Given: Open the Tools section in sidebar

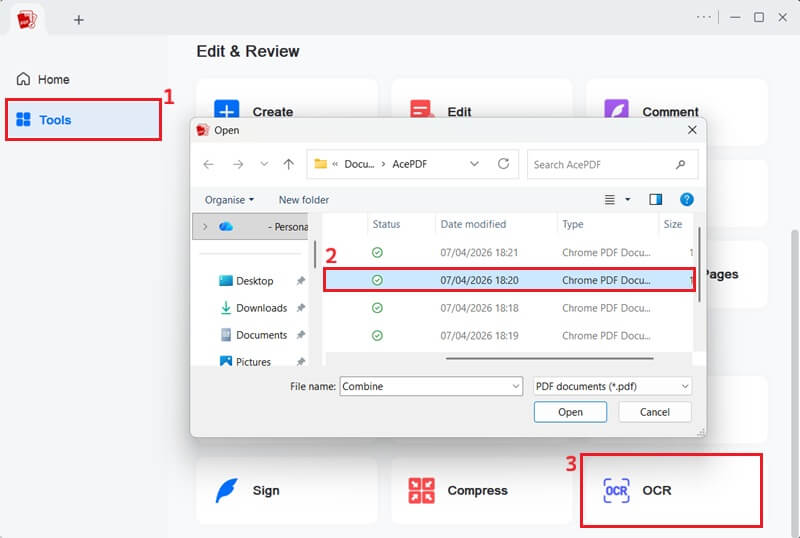Looking at the screenshot, I should (83, 120).
